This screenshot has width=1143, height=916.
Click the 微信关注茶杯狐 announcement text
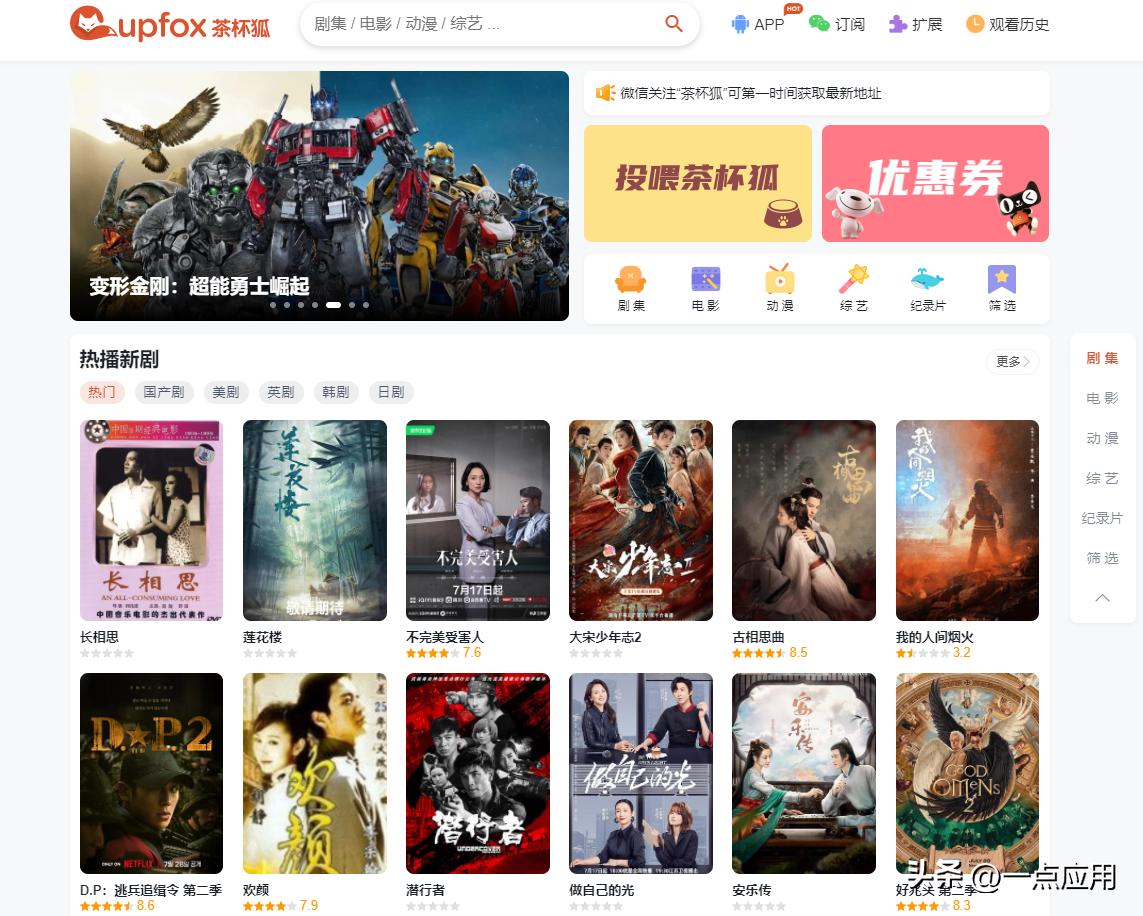click(751, 93)
